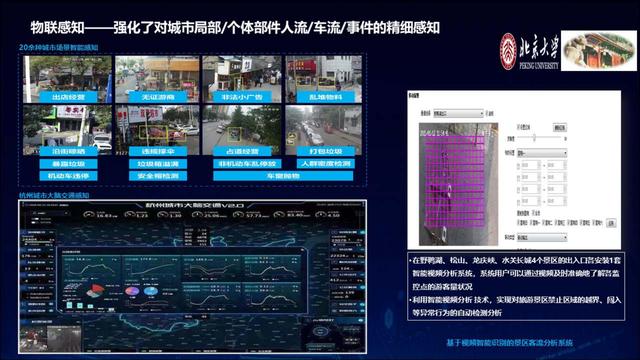Choose the 占道经营 label

click(242, 151)
